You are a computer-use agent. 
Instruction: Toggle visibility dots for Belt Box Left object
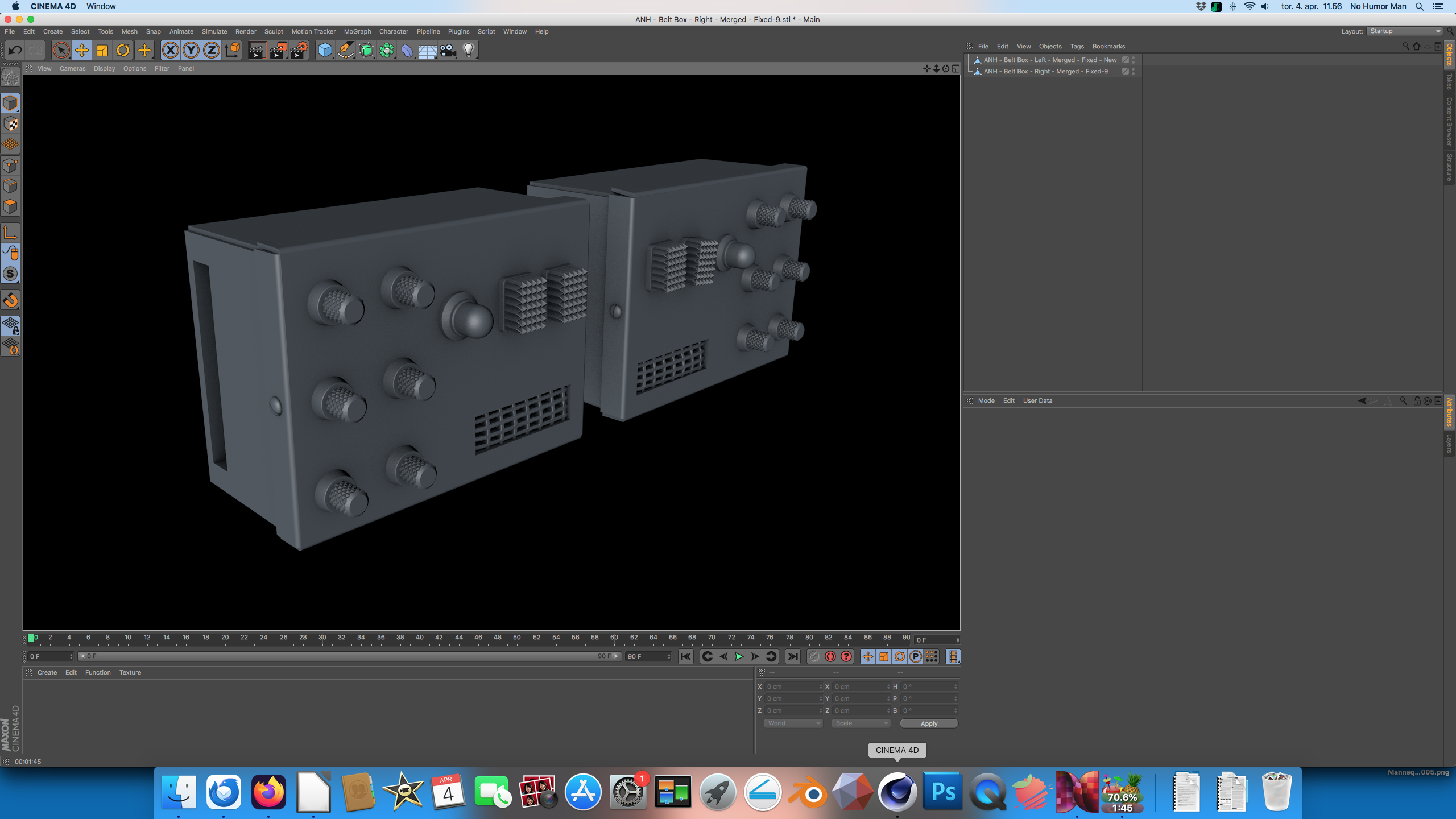coord(1133,60)
